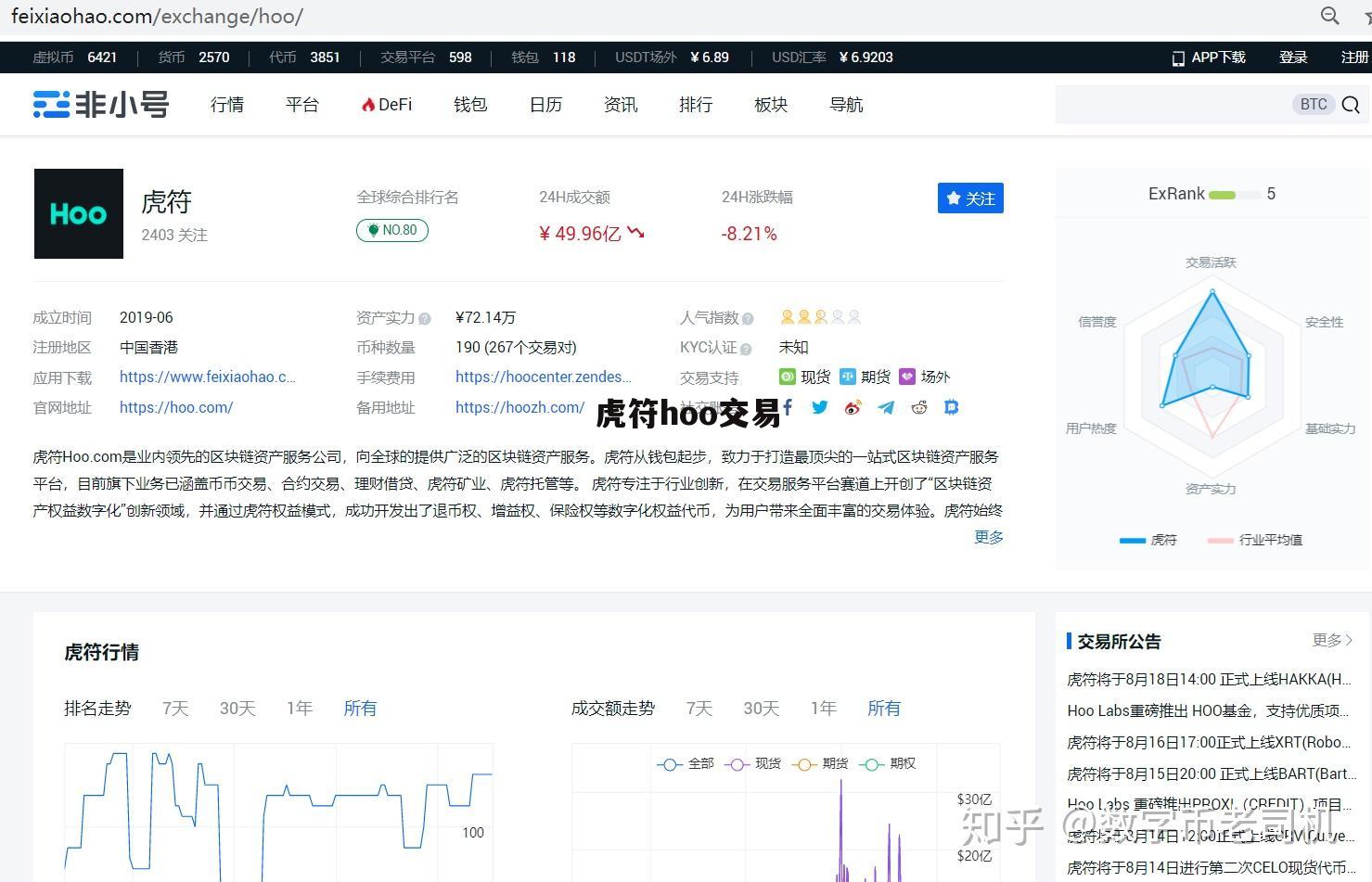Open the Twitter icon for 虎符
Viewport: 1372px width, 882px height.
click(x=819, y=407)
